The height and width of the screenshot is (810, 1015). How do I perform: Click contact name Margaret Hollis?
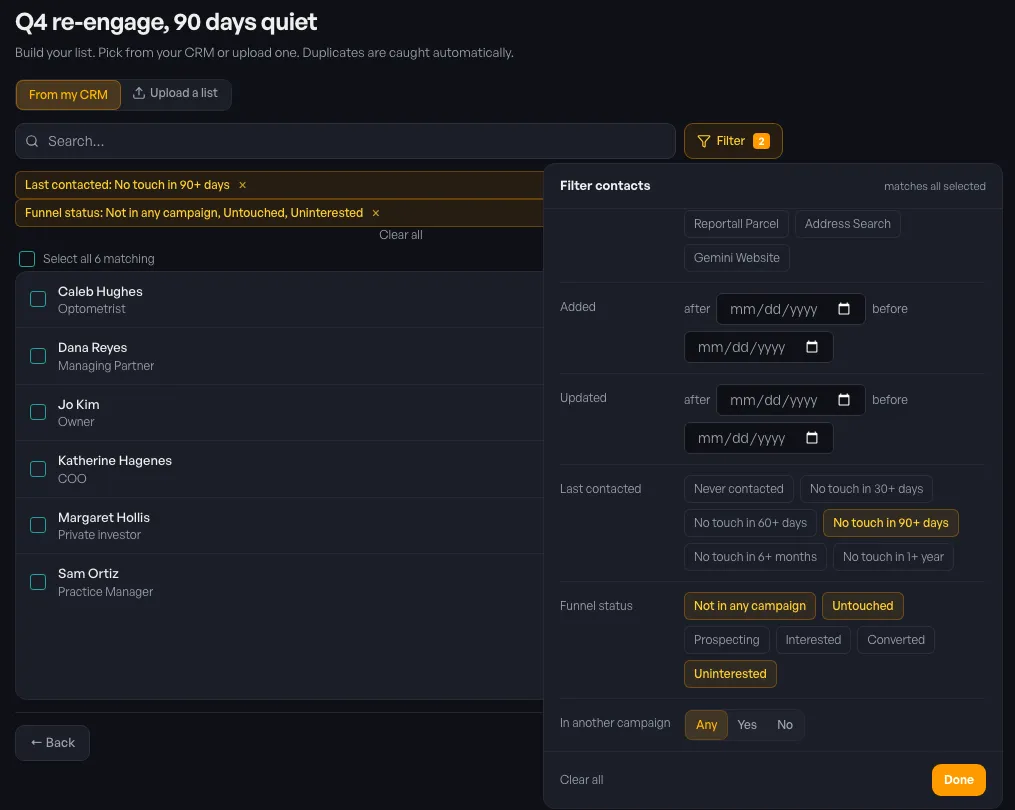[x=104, y=517]
